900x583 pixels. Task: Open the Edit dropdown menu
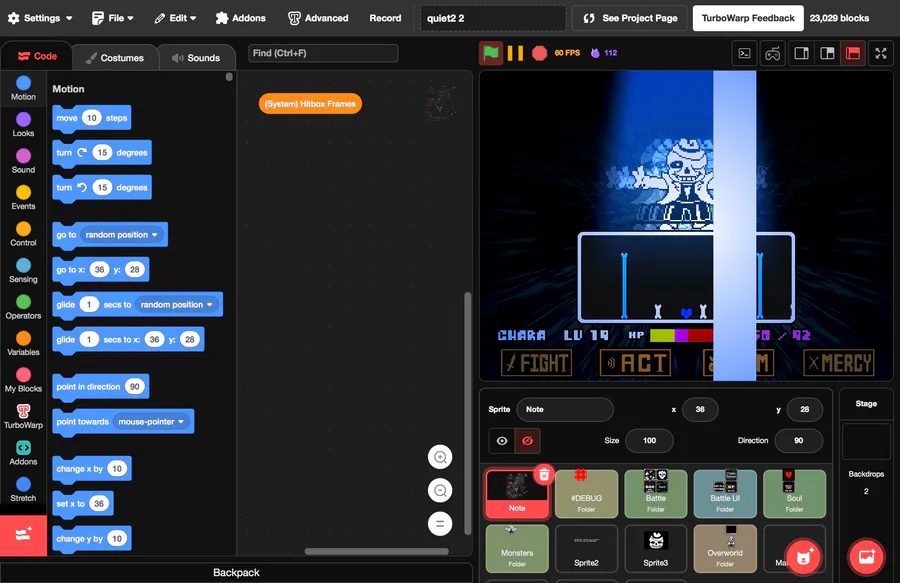click(175, 18)
